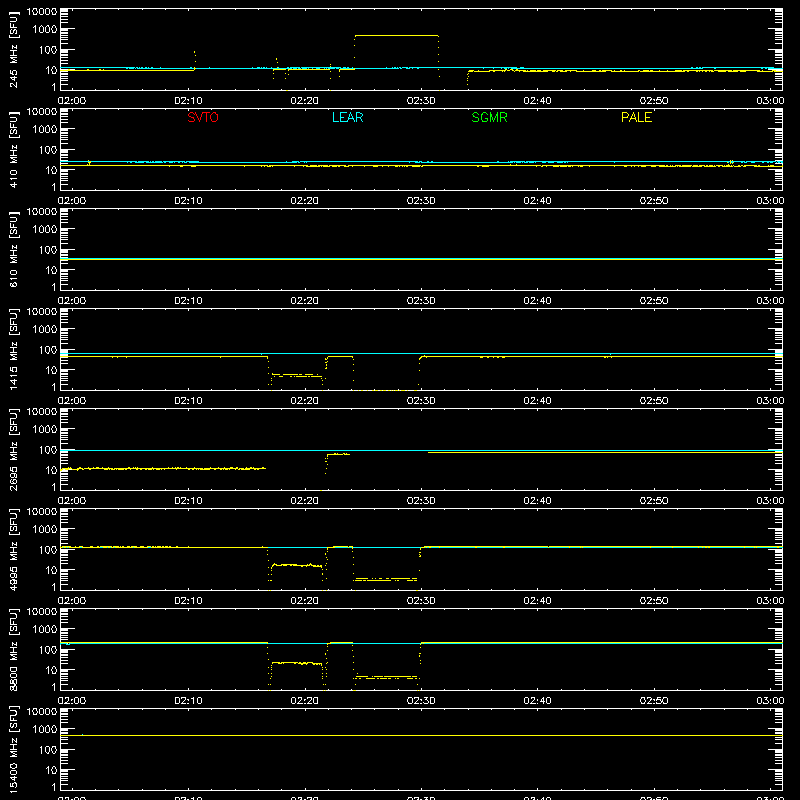Click the 1000 tick label on 2695 MHz axis

(45, 430)
